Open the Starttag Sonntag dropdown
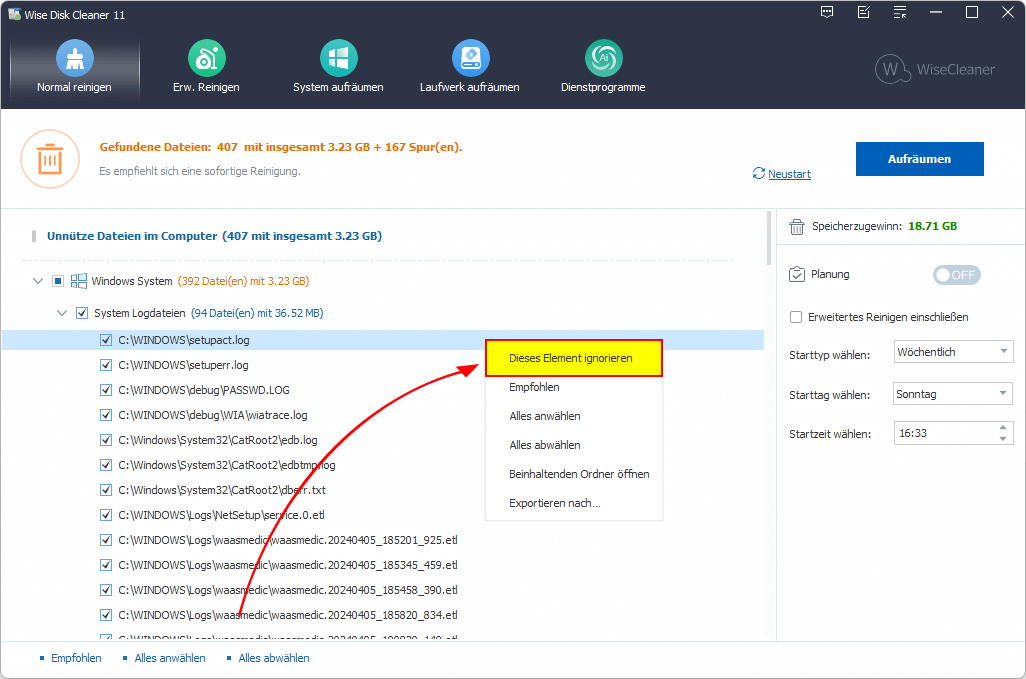Viewport: 1026px width, 679px height. pyautogui.click(x=953, y=394)
